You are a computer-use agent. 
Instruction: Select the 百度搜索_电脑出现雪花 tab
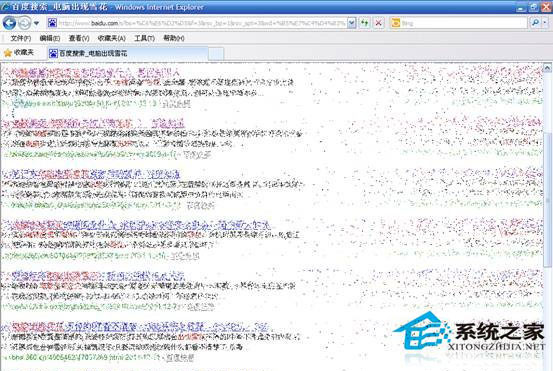(127, 53)
